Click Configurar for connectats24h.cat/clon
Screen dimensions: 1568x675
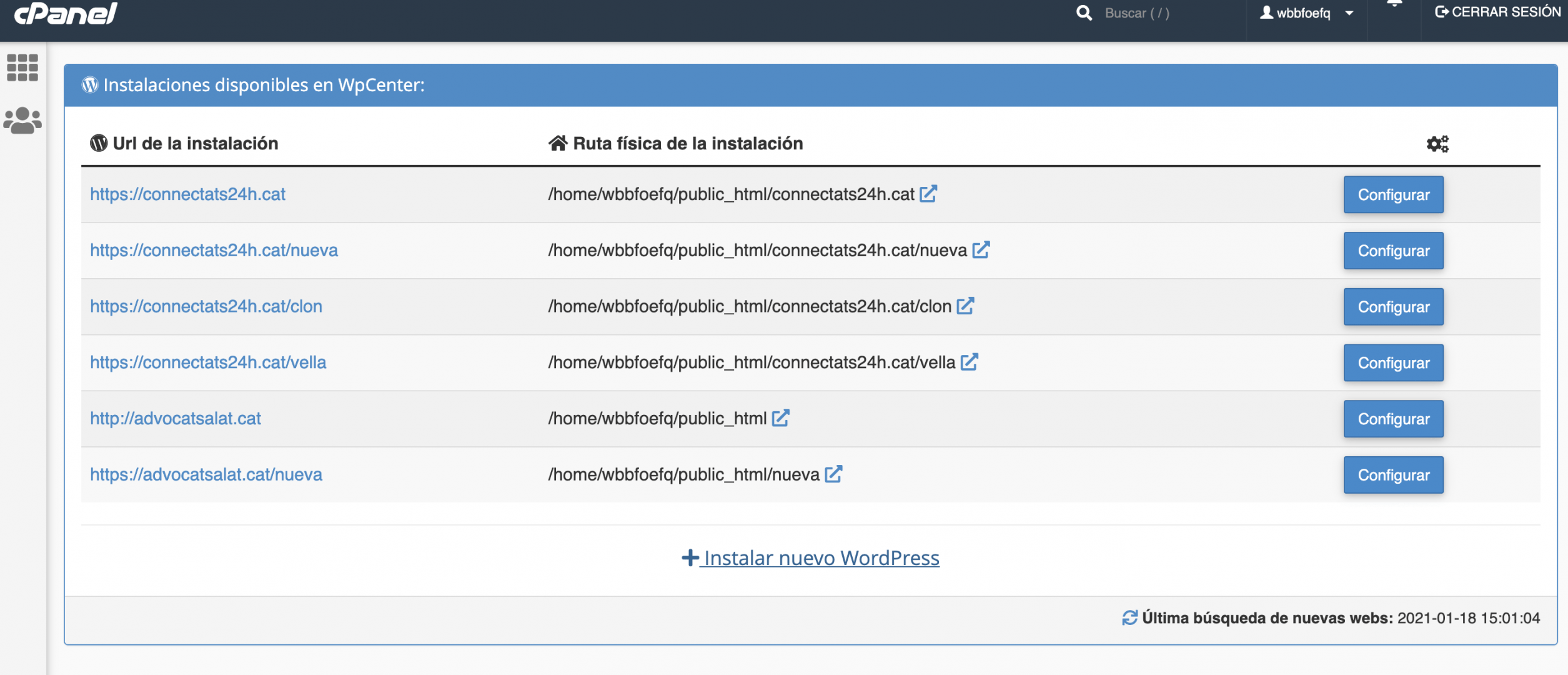tap(1394, 307)
